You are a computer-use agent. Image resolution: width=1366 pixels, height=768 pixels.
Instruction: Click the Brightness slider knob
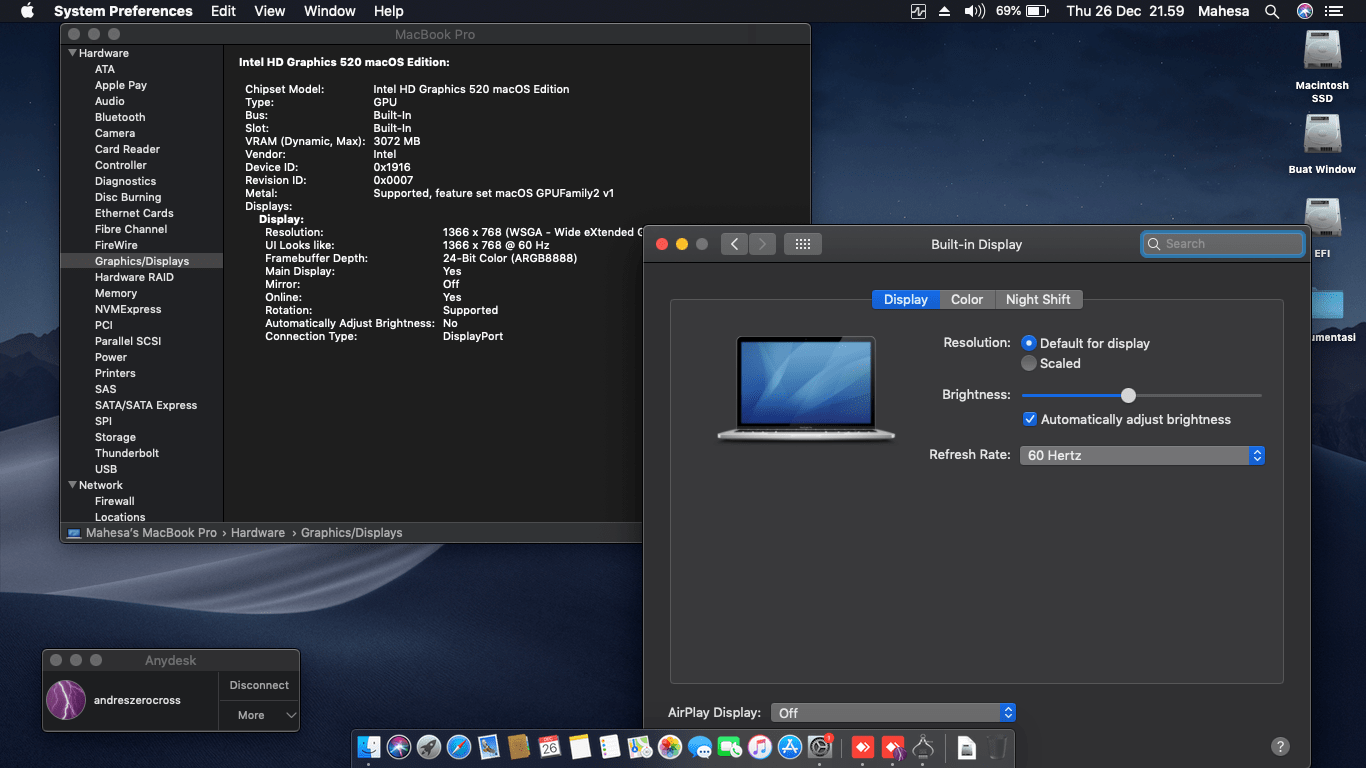[1128, 395]
